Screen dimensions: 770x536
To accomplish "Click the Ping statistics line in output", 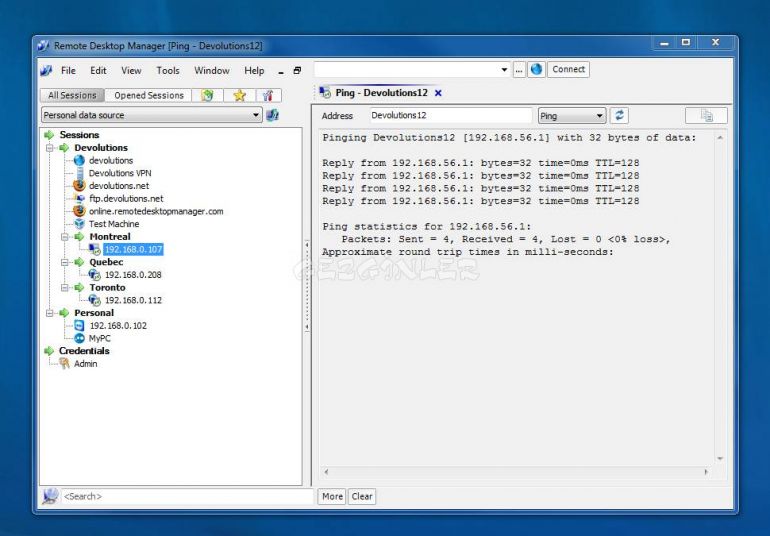I will coord(427,227).
